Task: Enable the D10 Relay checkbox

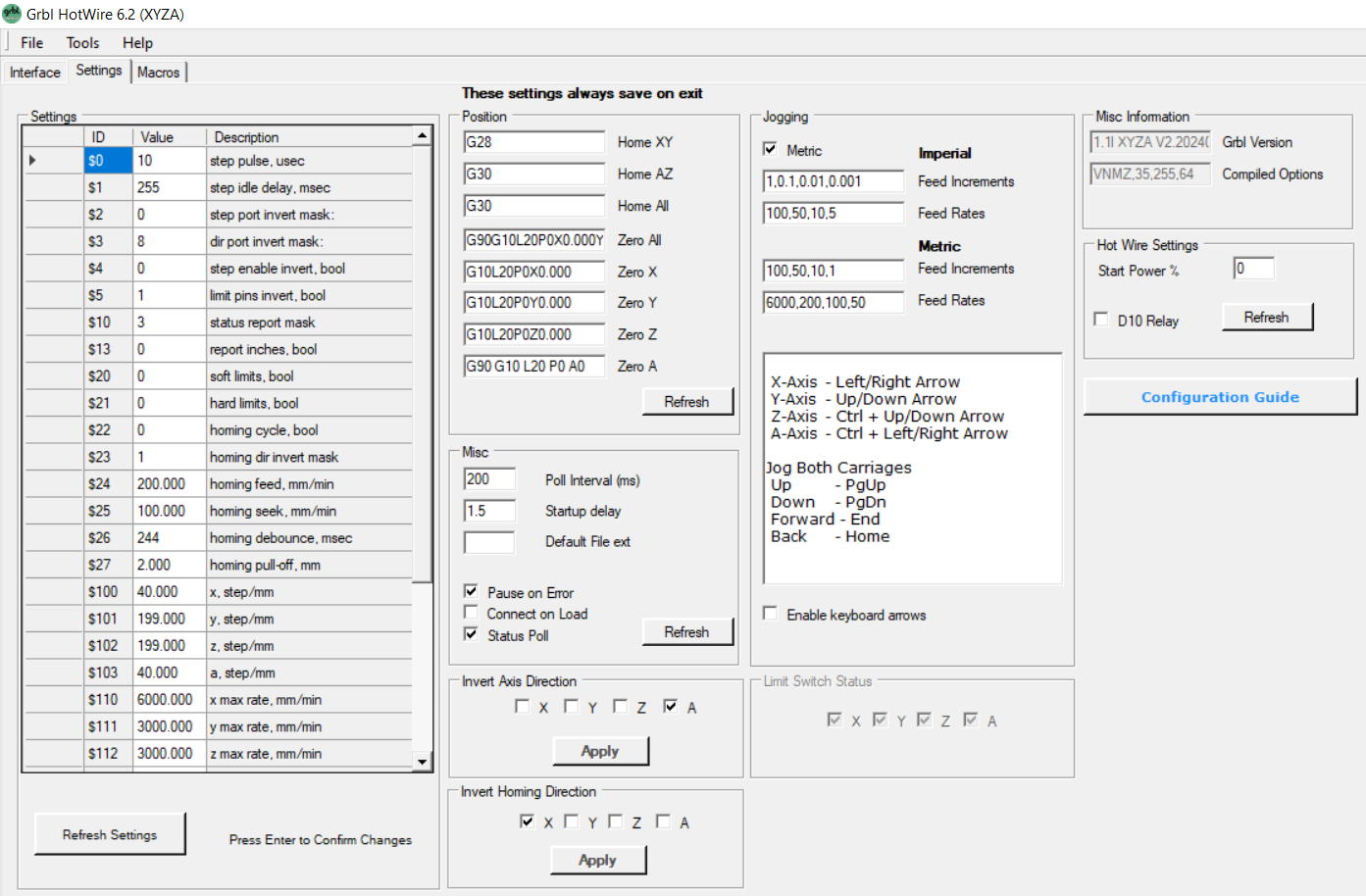Action: coord(1101,320)
